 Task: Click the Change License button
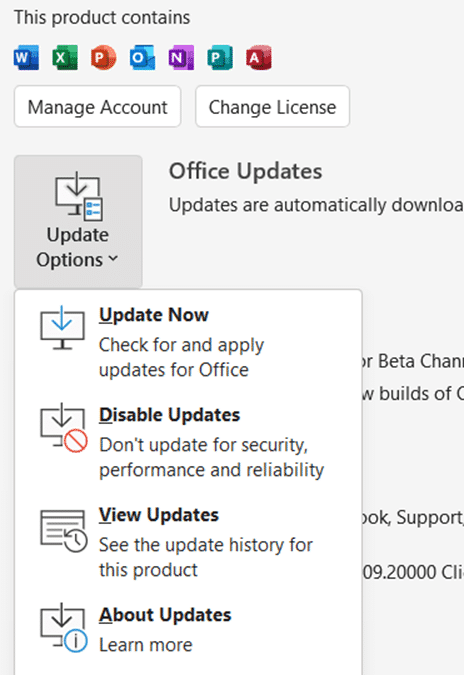coord(272,106)
